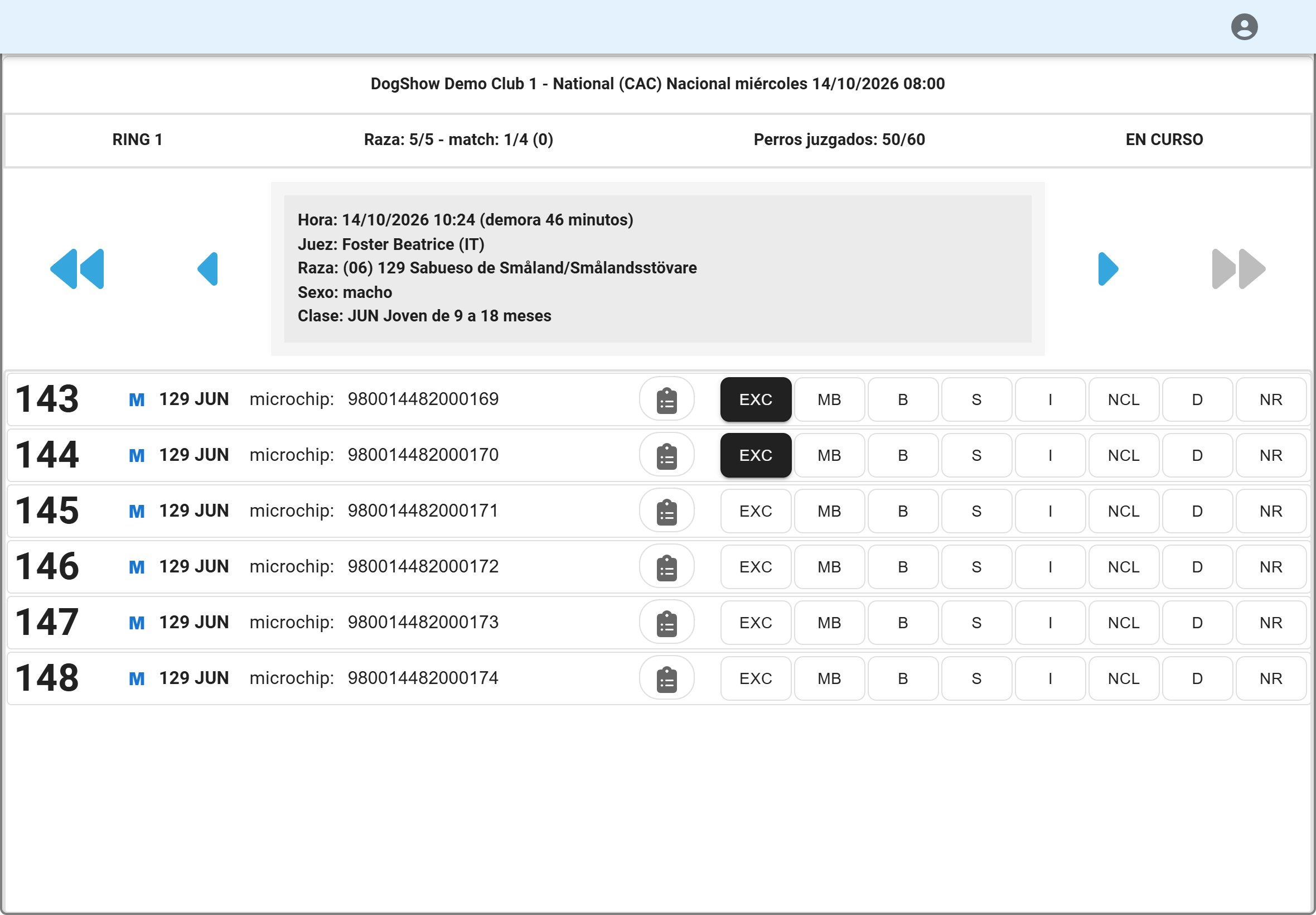1316x915 pixels.
Task: Select MB grade for dog 146
Action: coord(829,567)
